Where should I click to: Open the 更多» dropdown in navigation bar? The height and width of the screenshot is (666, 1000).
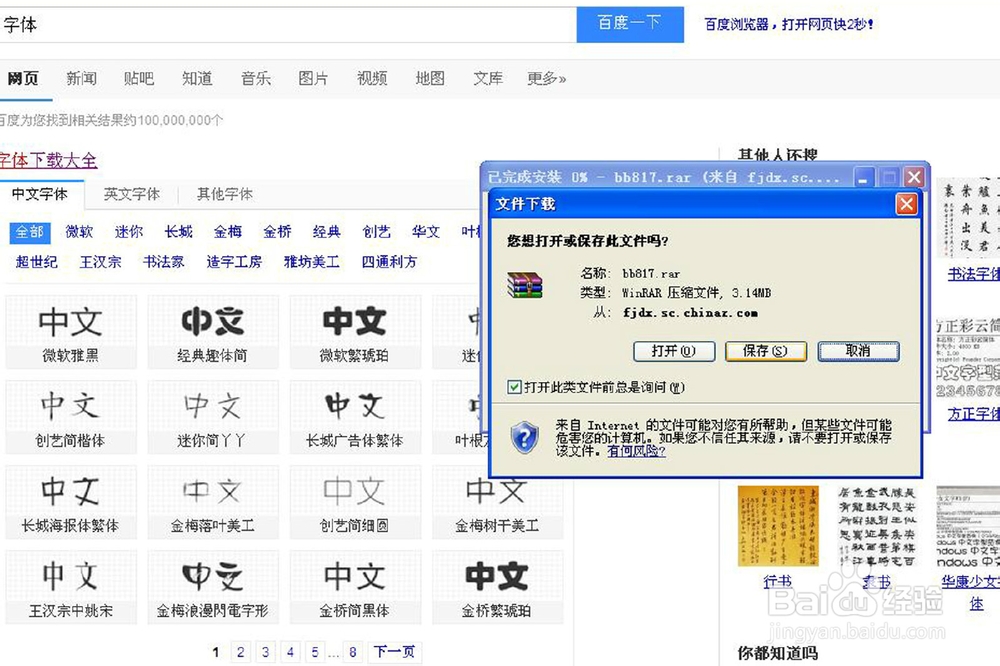click(545, 79)
